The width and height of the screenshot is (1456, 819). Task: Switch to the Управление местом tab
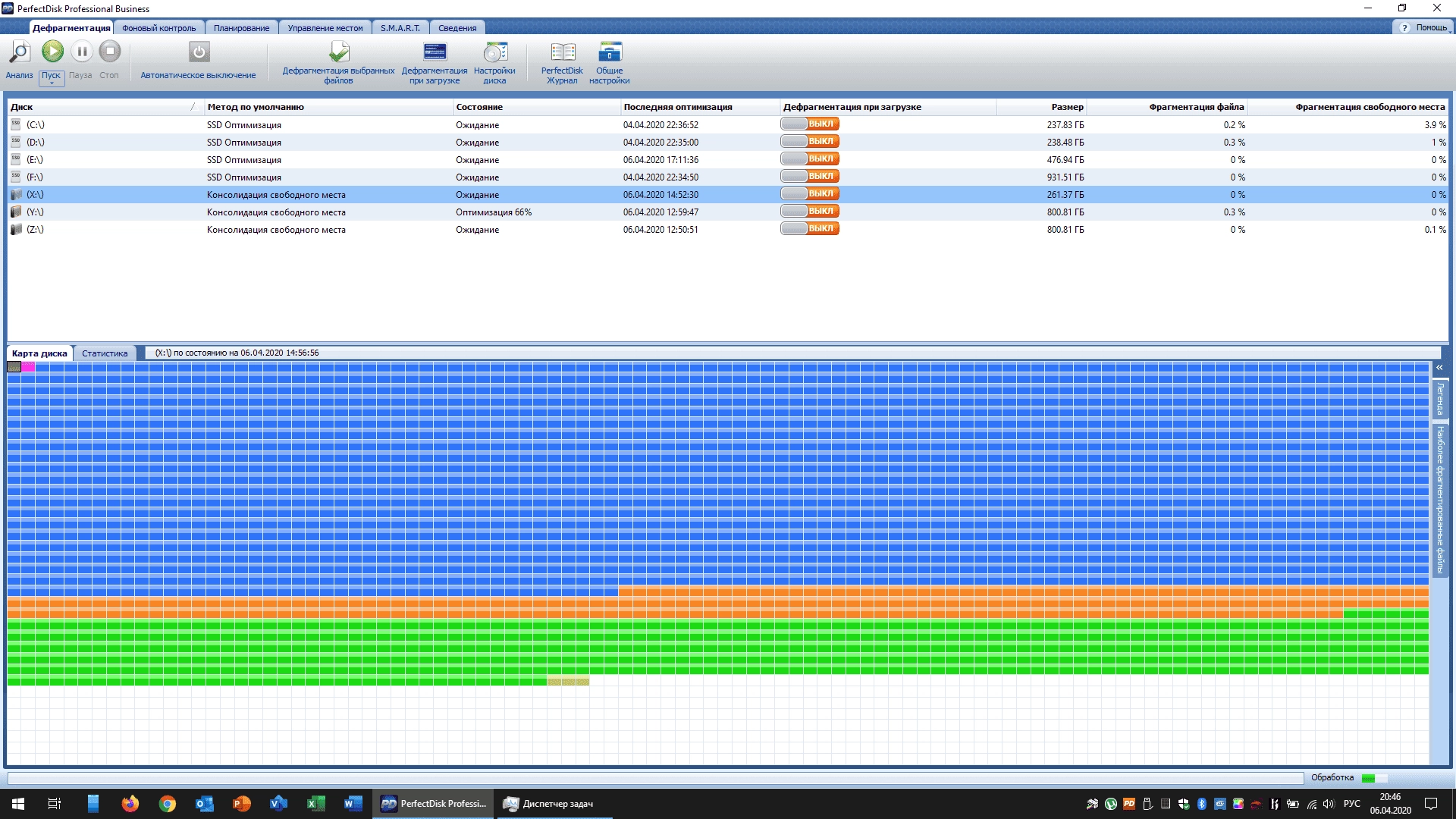[325, 28]
